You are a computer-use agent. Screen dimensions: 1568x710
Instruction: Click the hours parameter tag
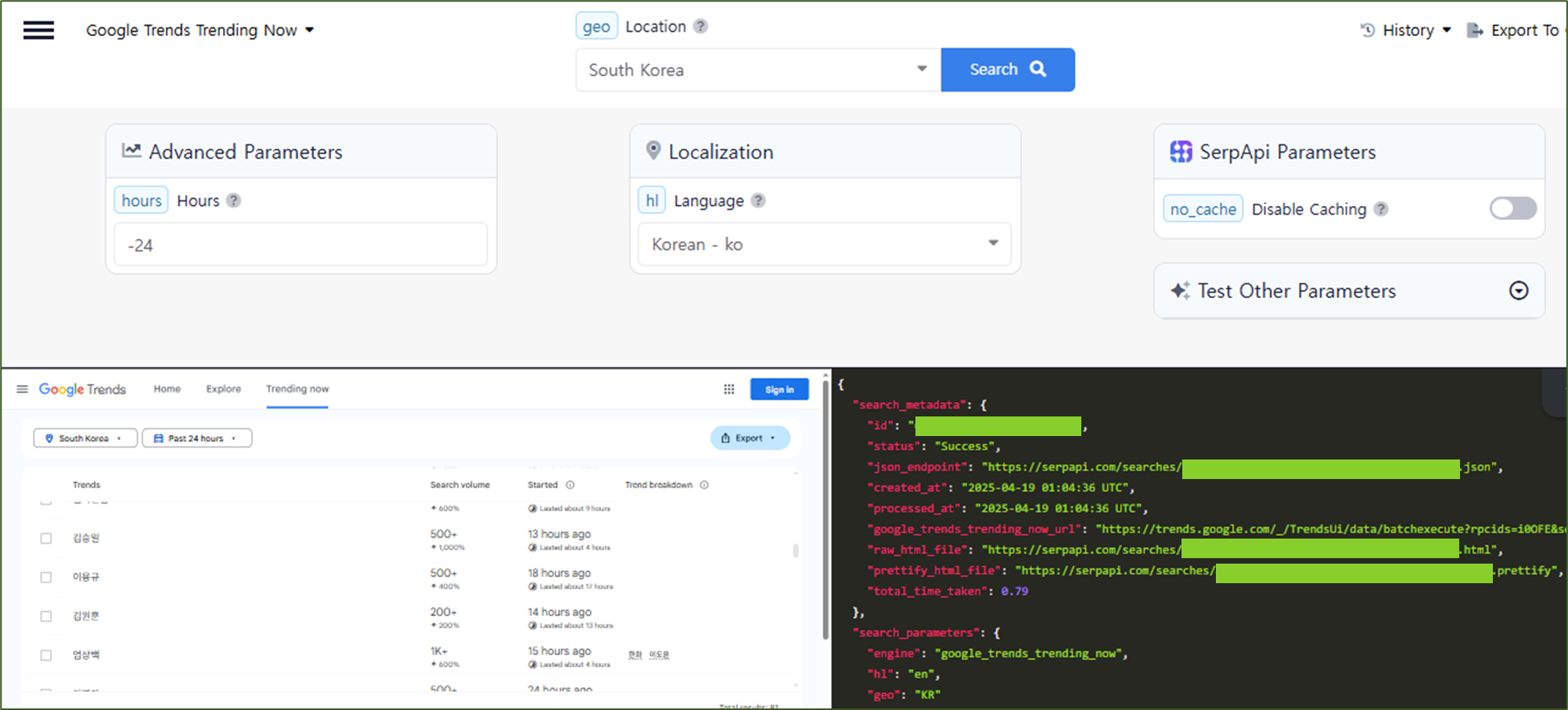(x=142, y=200)
